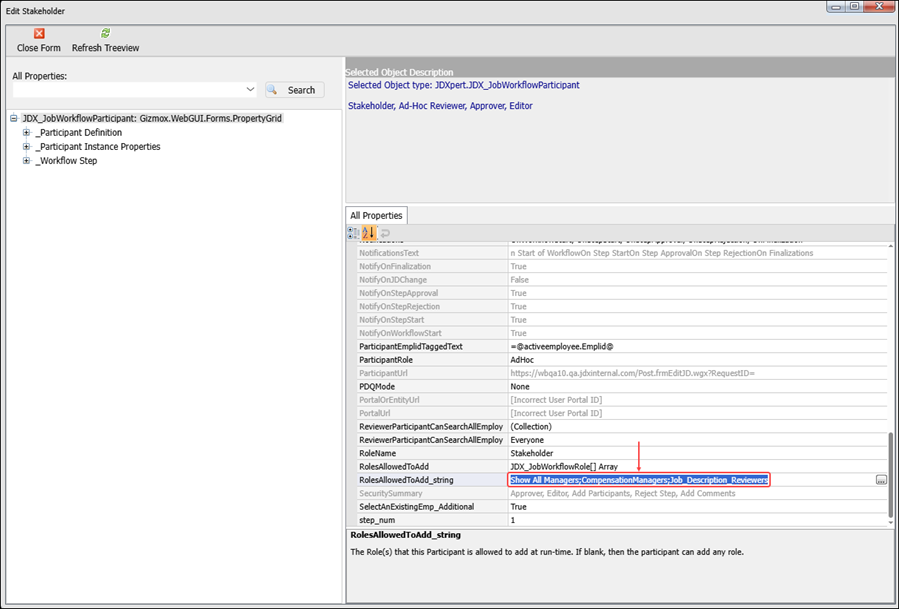900x609 pixels.
Task: Expand the _Workflow Step tree node
Action: 27,160
